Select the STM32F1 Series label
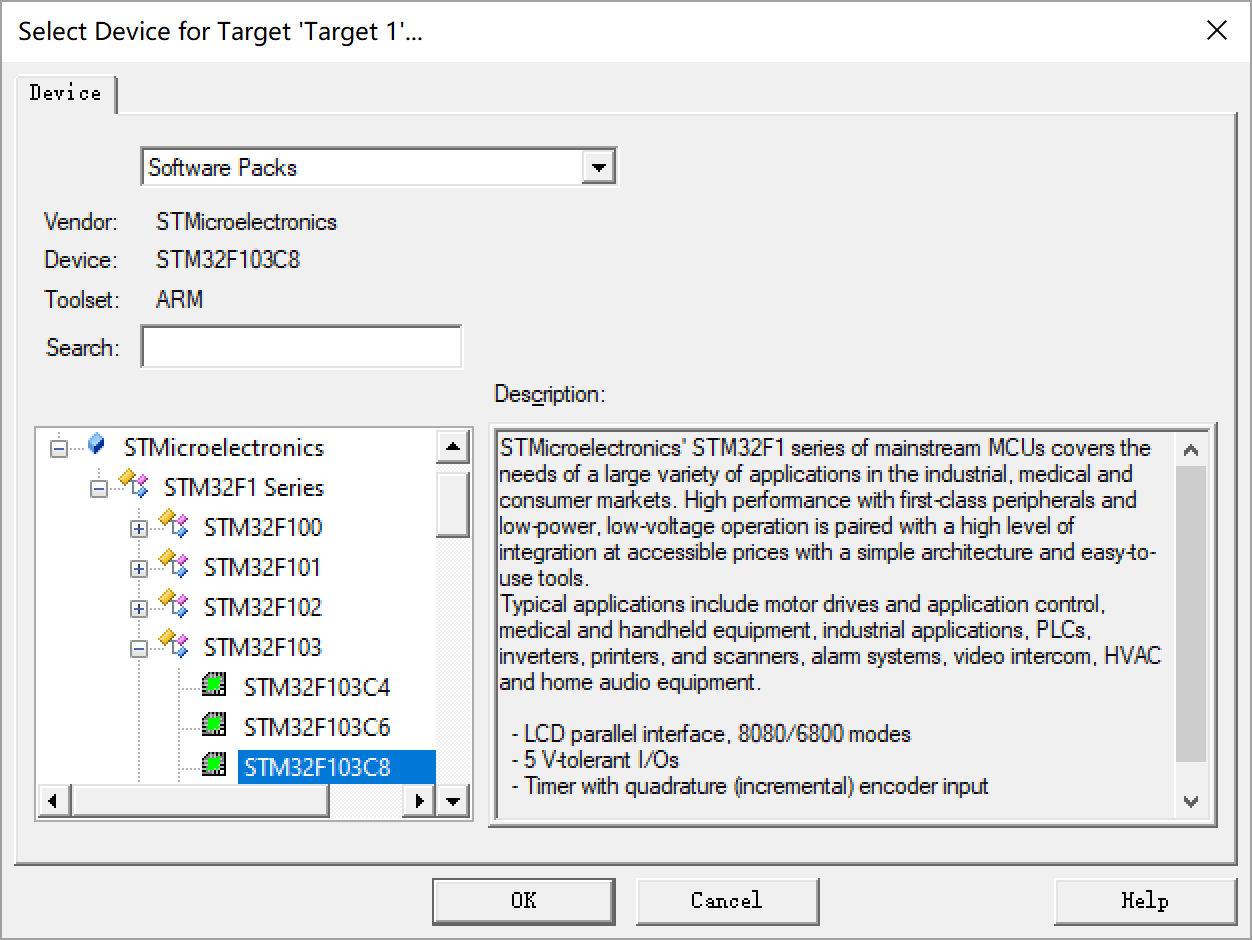 pos(244,488)
